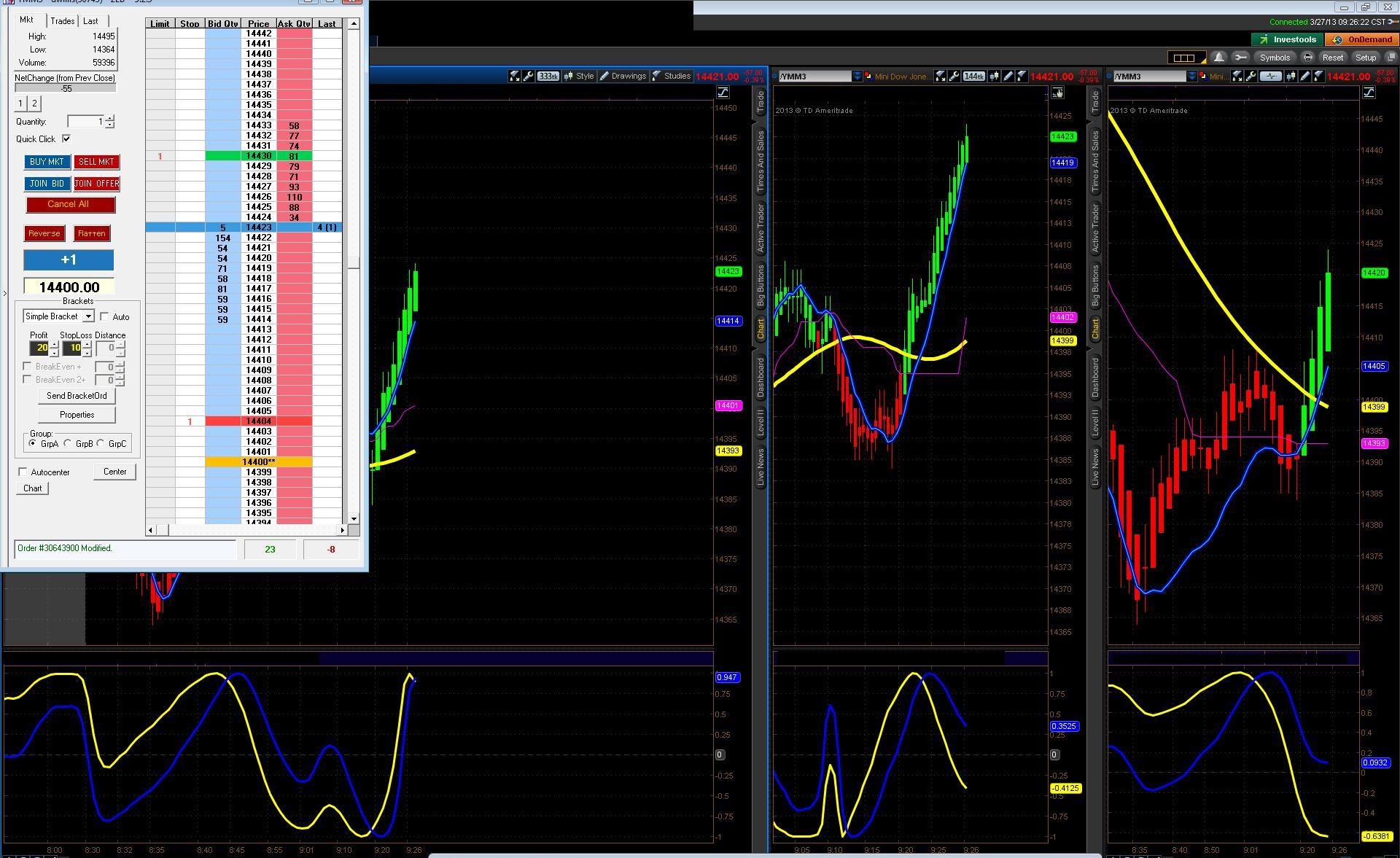Increase Profit value with up arrow
Viewport: 1400px width, 858px height.
coord(54,344)
